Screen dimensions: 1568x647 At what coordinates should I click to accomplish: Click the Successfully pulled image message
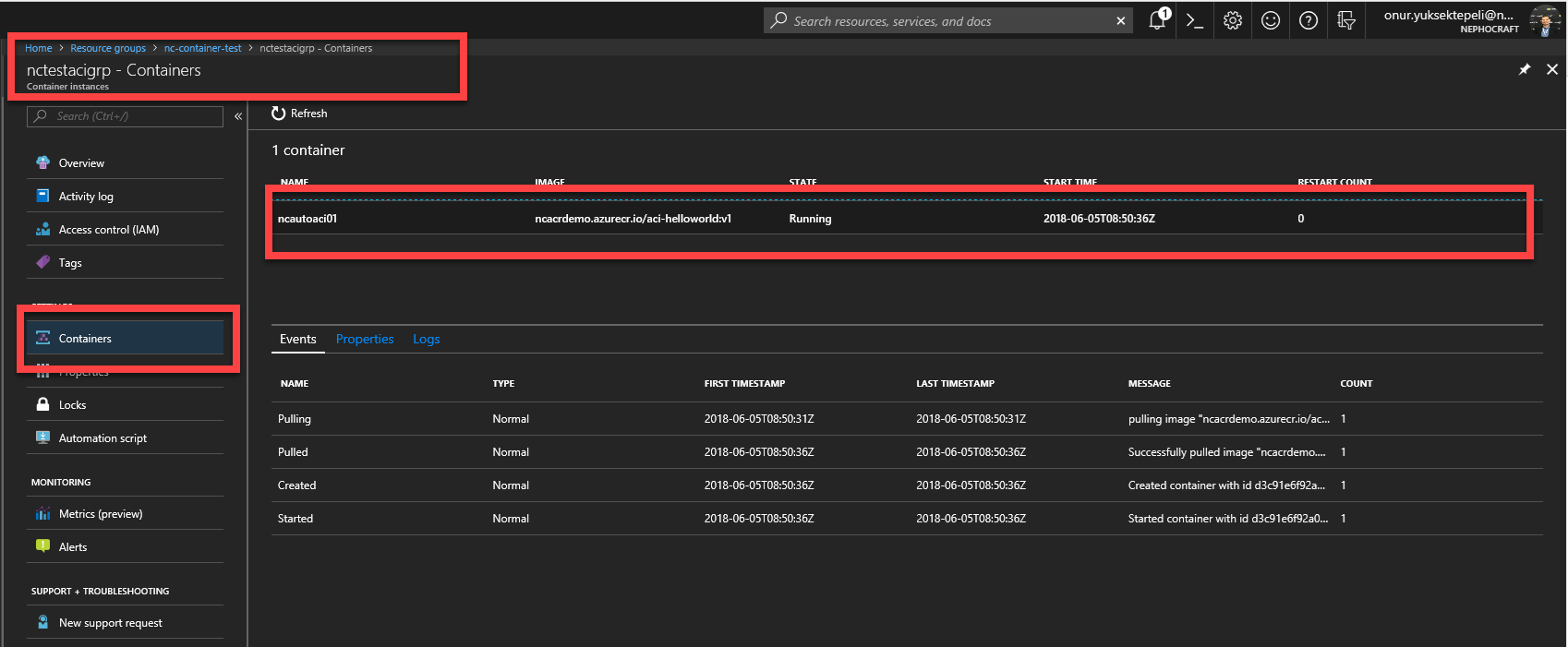(1227, 452)
